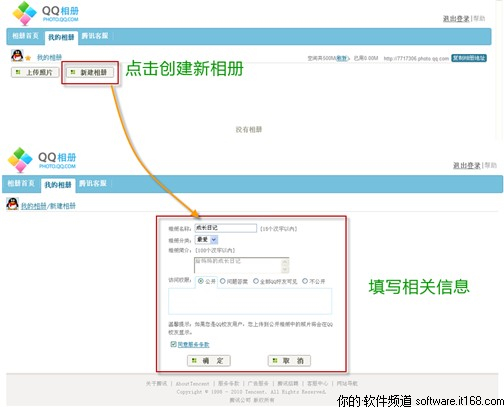The width and height of the screenshot is (504, 407).
Task: Click the About Tencent footer link
Action: click(x=193, y=383)
